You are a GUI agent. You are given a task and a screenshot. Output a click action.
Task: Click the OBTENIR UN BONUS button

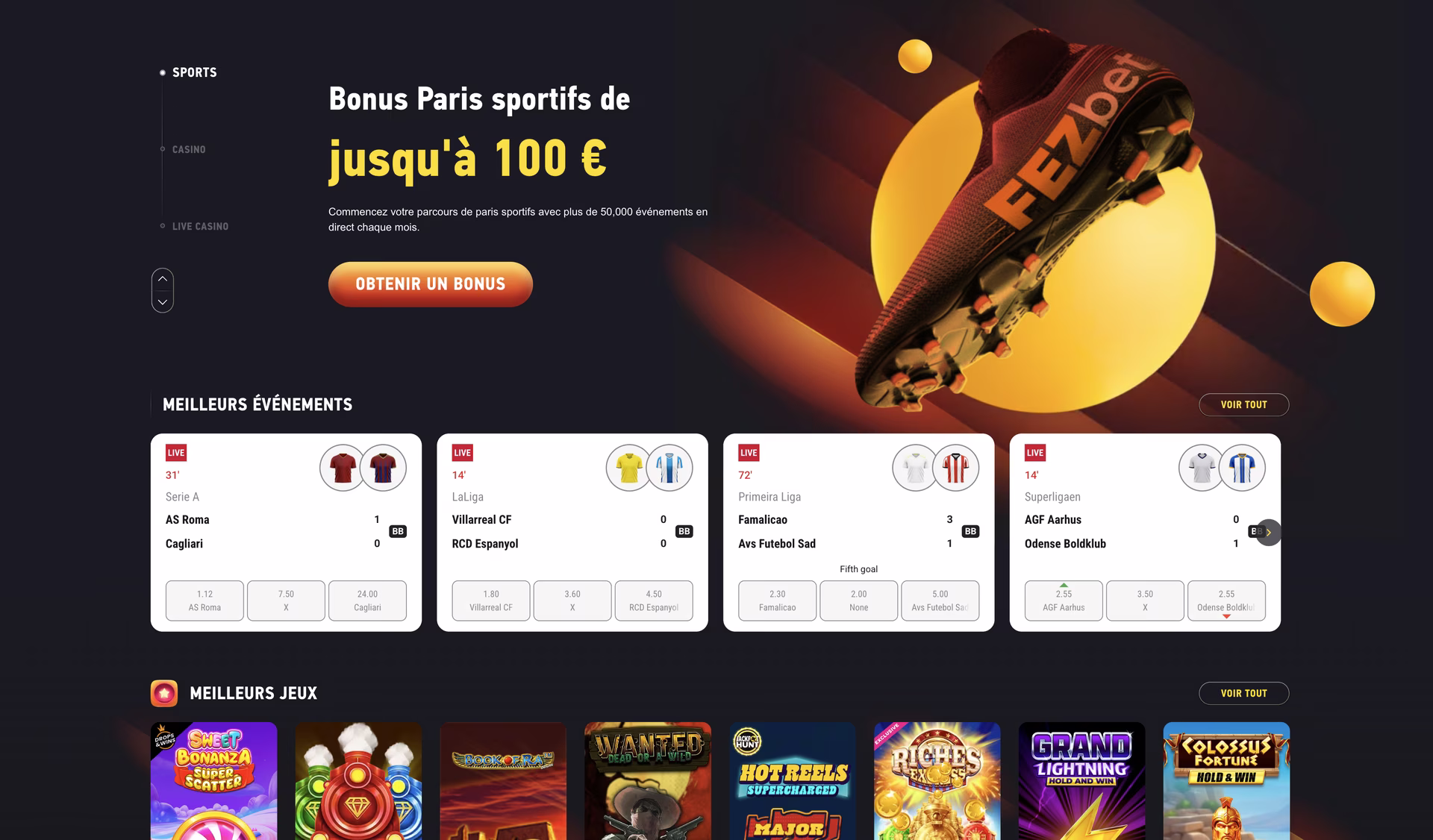[x=431, y=284]
